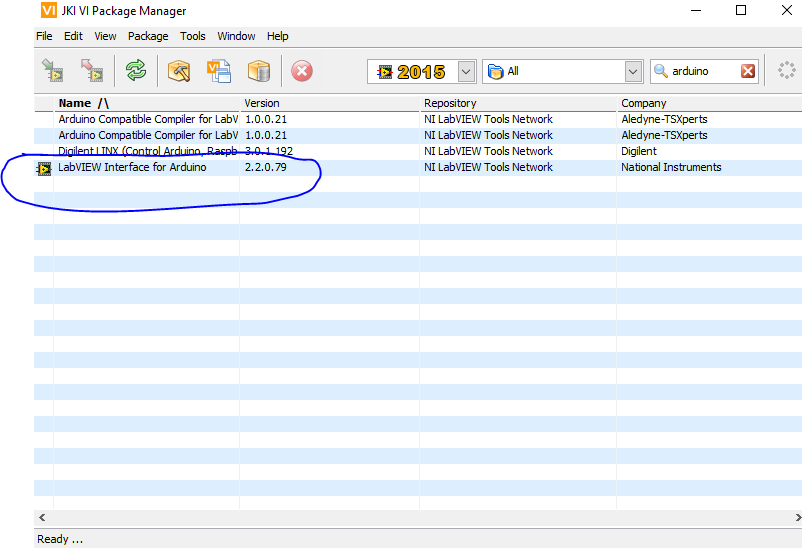Clear the arduino search text

coord(748,71)
